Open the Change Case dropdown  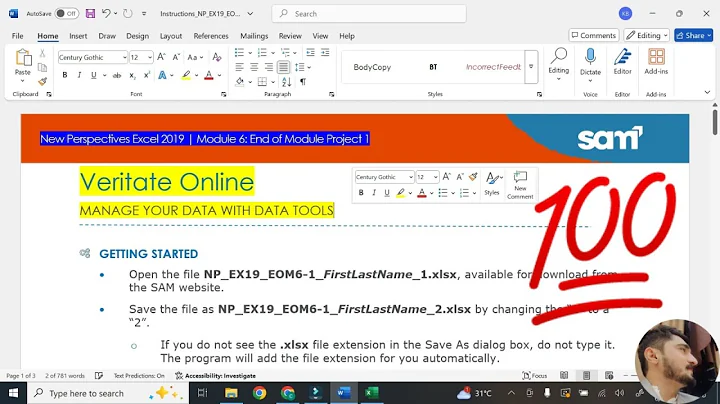[195, 57]
